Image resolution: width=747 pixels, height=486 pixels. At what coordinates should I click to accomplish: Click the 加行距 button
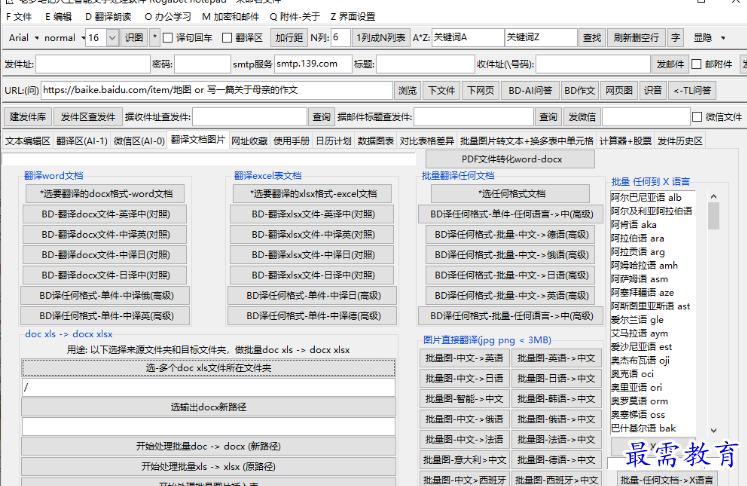coord(289,38)
